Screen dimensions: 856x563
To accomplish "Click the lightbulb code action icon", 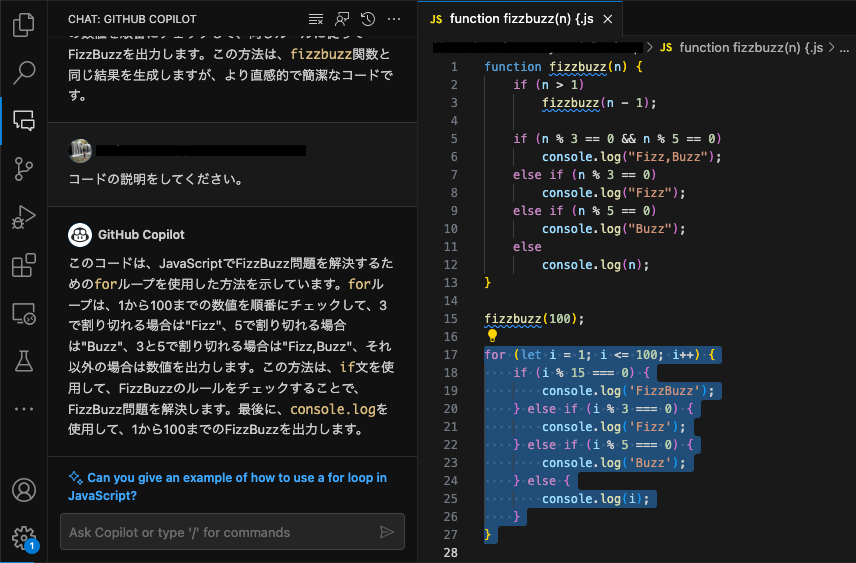I will 492,335.
